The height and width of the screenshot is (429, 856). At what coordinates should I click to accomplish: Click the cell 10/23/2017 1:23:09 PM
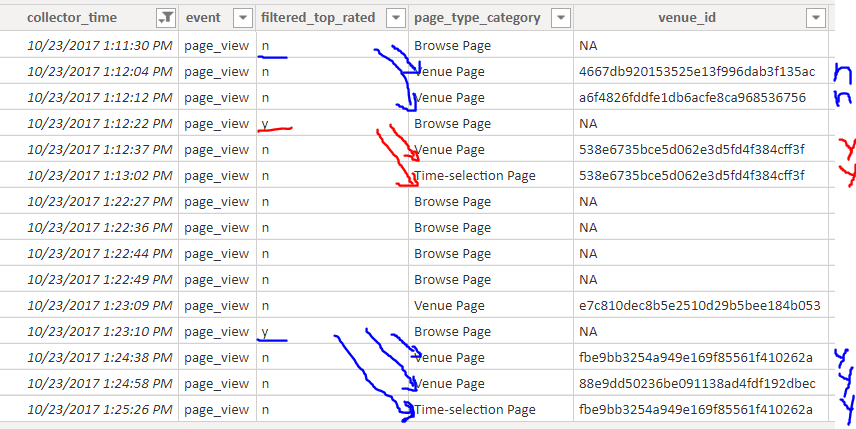pyautogui.click(x=100, y=306)
